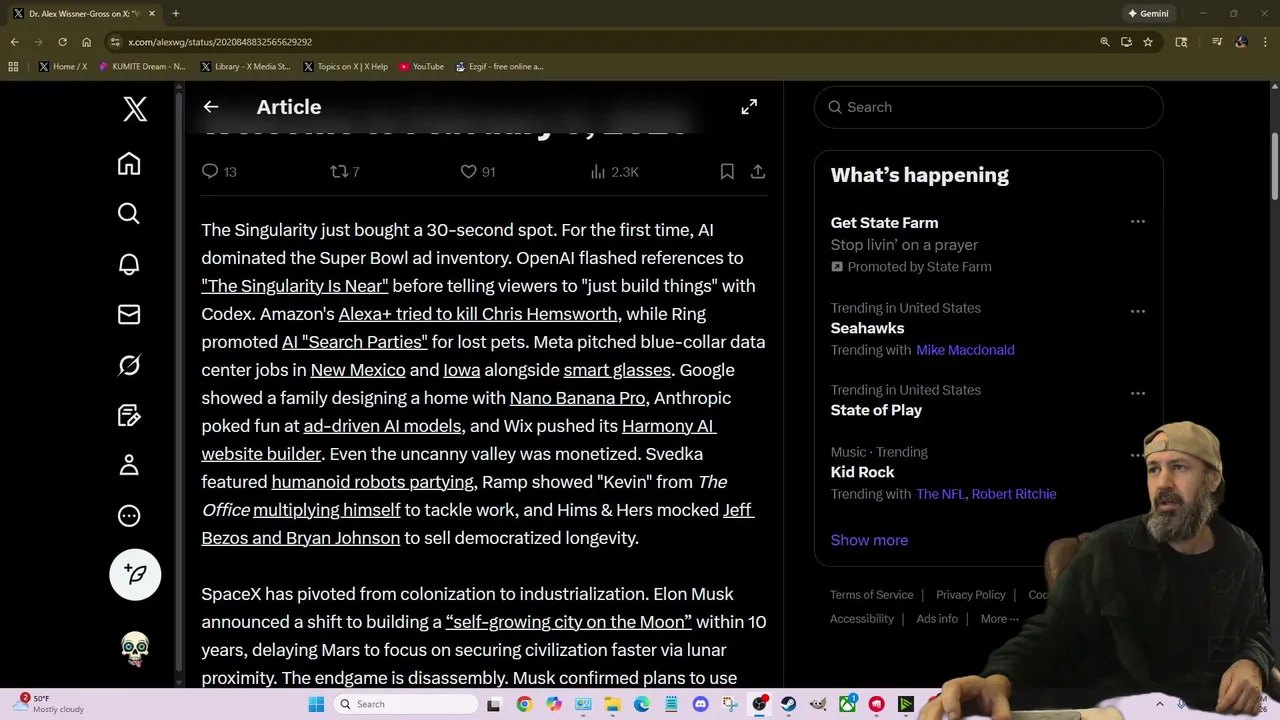Open the Windows Start menu
This screenshot has width=1280, height=720.
[316, 704]
